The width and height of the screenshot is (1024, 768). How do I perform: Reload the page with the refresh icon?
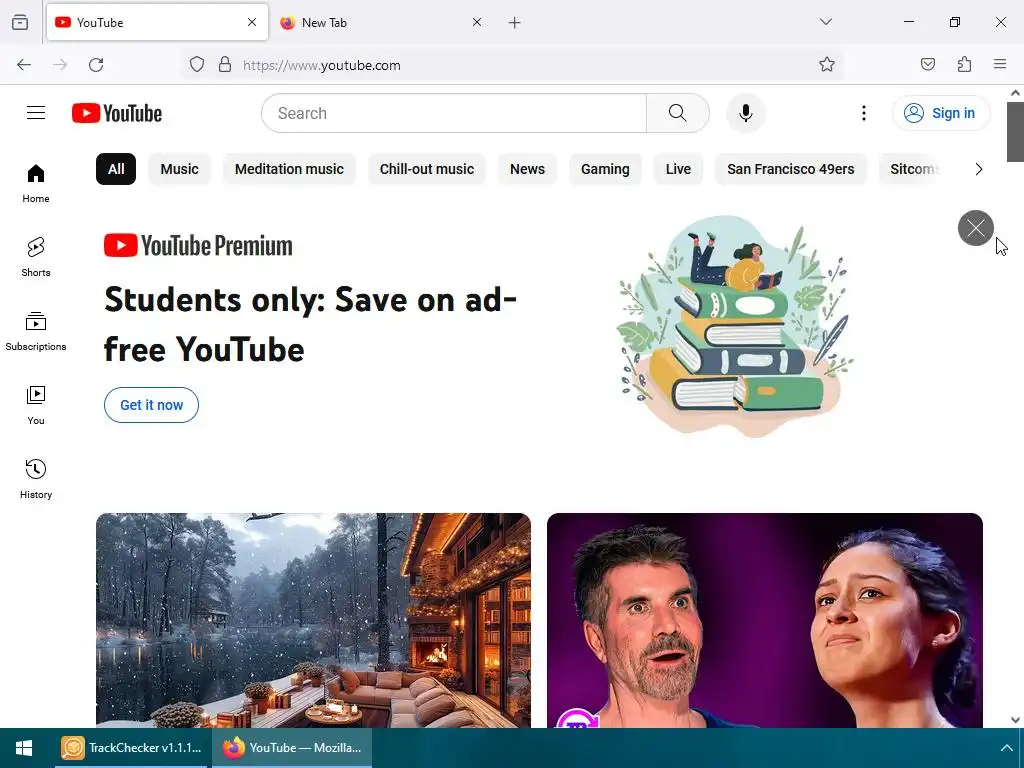tap(96, 65)
